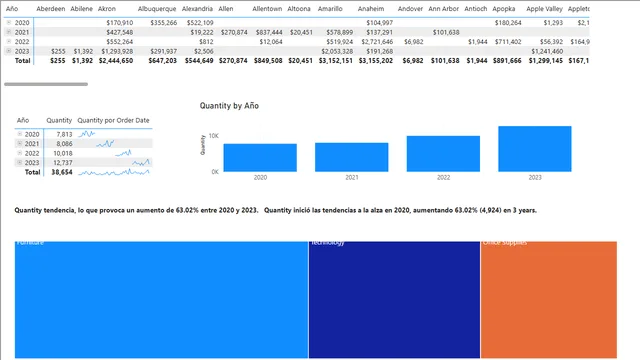Select the $2,444,650 Akron total
This screenshot has height=360, width=640.
point(116,61)
